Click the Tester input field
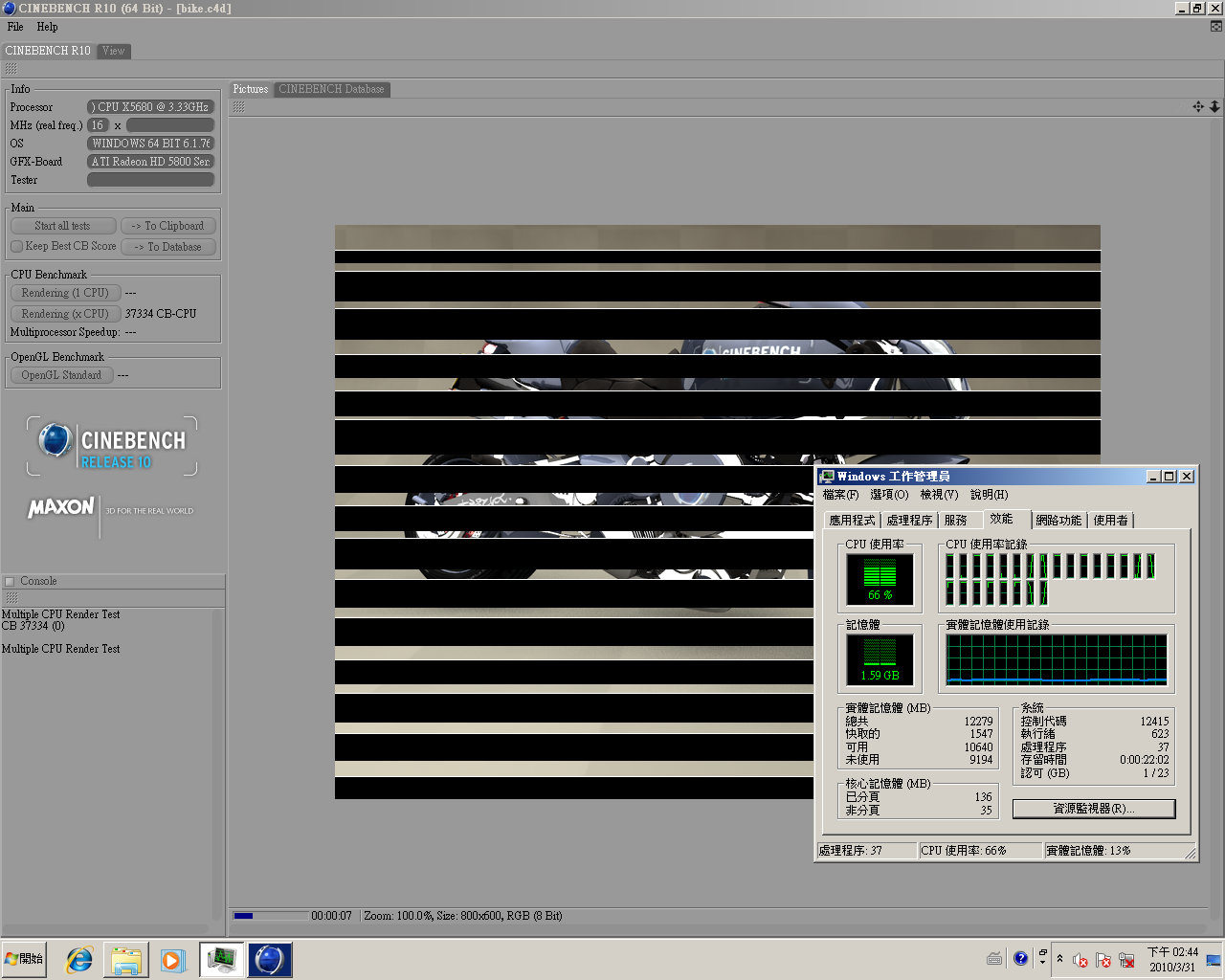Screen dimensions: 1225x980 pos(150,180)
